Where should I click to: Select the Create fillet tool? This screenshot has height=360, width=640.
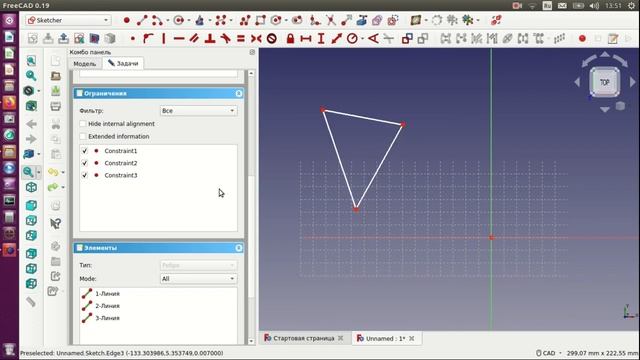315,20
